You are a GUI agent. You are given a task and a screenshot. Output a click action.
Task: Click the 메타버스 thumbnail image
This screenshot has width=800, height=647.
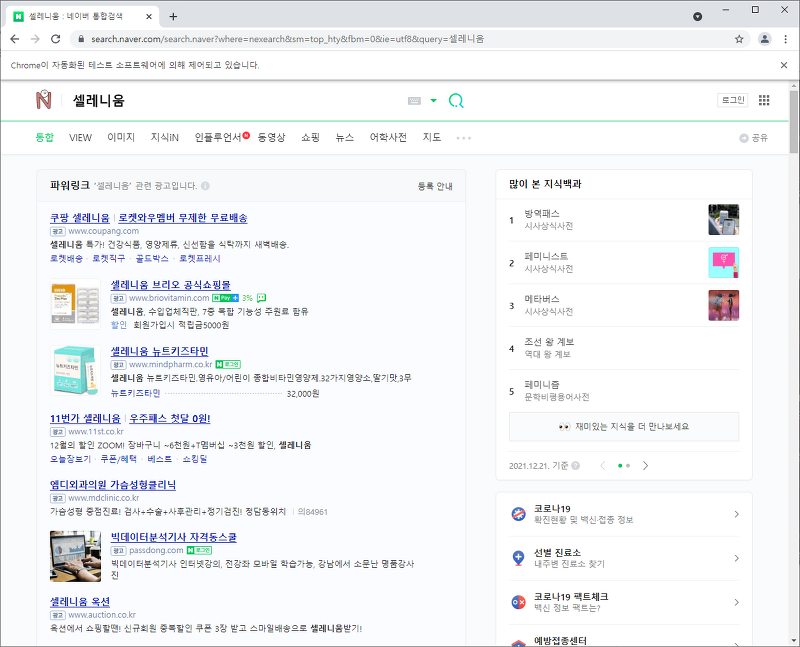pos(723,305)
